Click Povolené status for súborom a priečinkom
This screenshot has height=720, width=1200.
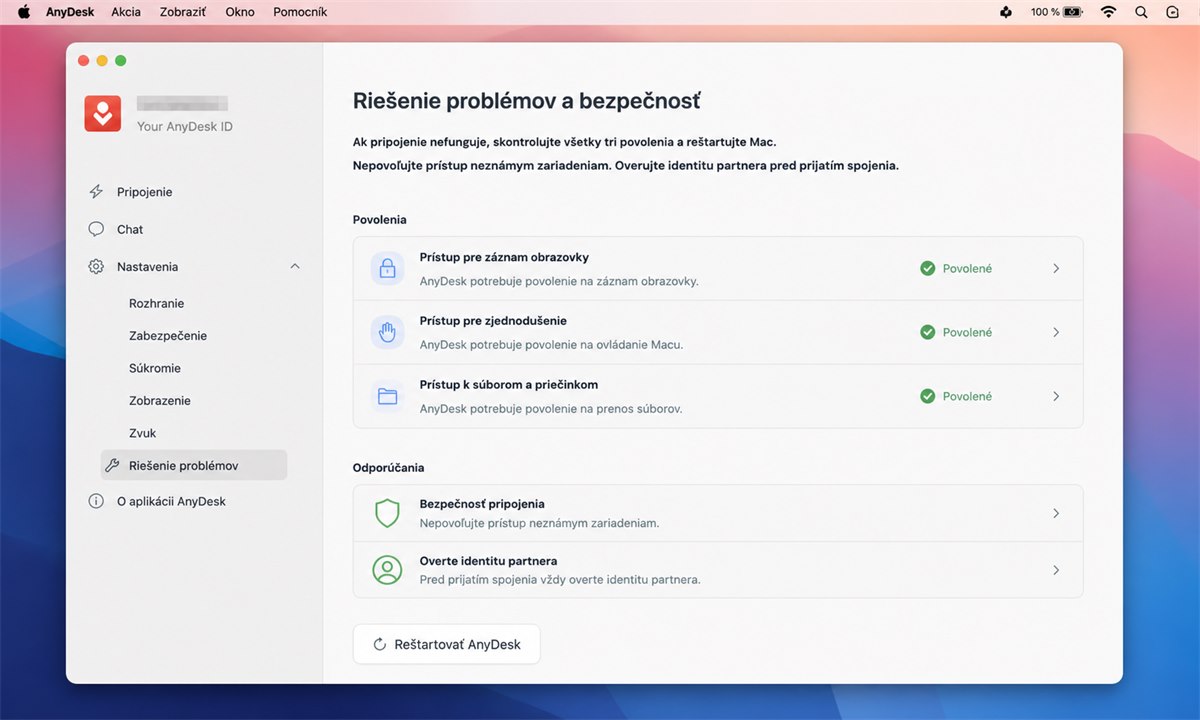click(967, 396)
